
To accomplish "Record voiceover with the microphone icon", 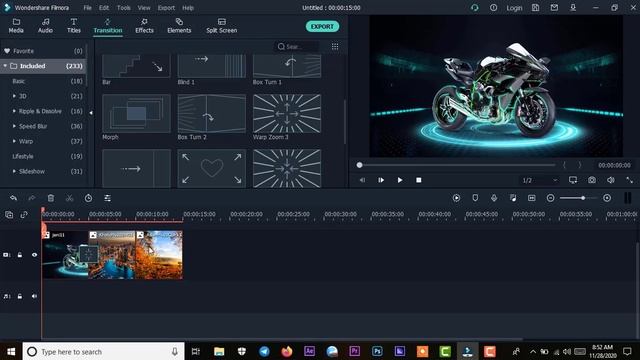I will pos(494,198).
